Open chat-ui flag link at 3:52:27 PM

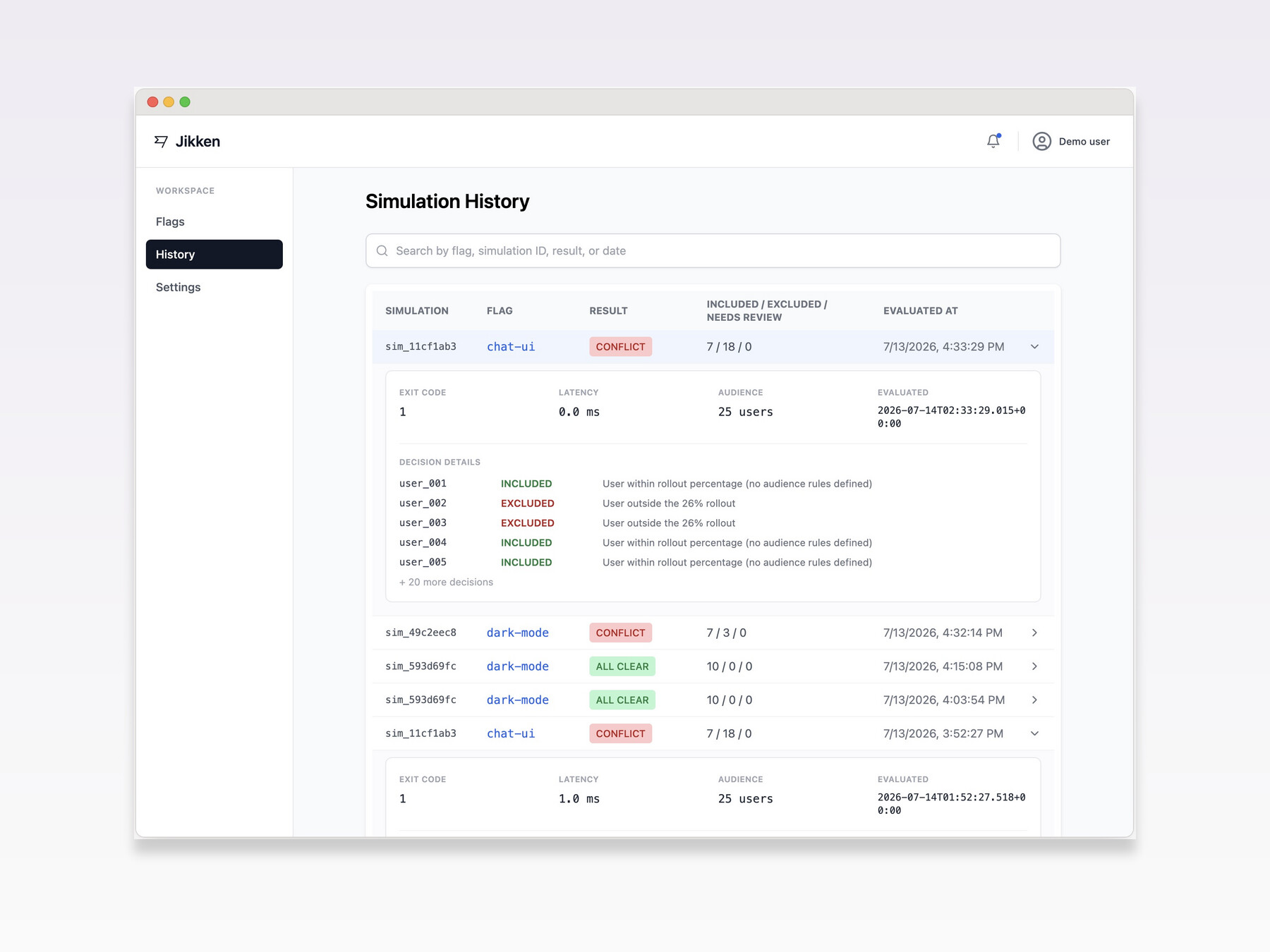coord(511,733)
